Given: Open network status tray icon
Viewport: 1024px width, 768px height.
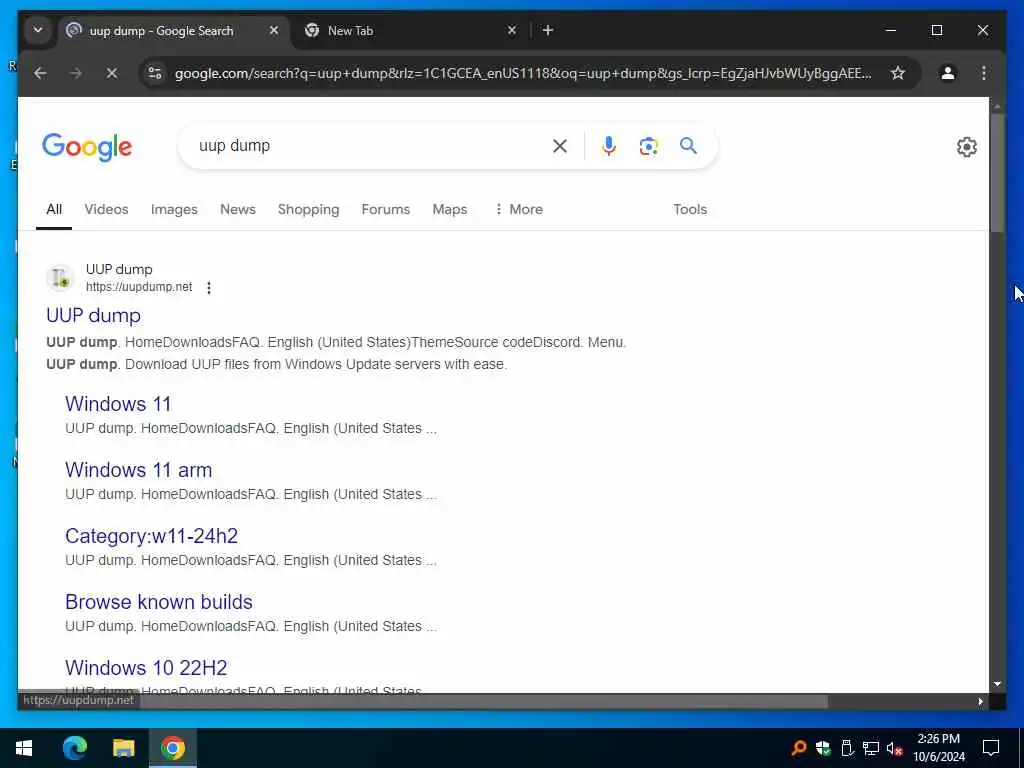Looking at the screenshot, I should point(871,748).
